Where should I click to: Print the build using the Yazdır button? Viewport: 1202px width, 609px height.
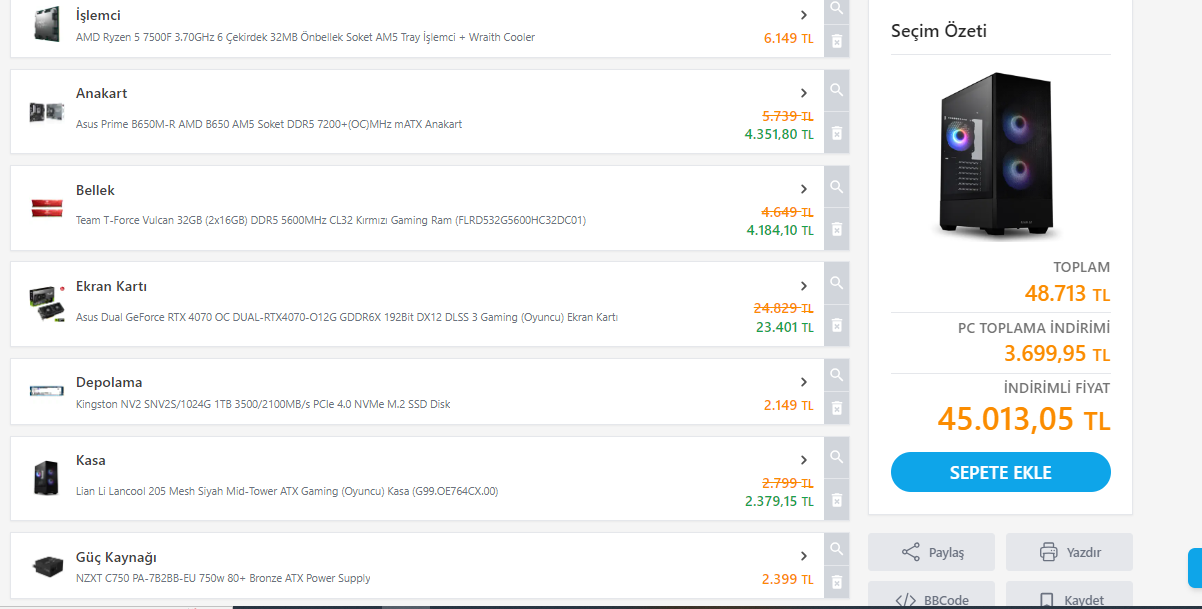click(1069, 552)
